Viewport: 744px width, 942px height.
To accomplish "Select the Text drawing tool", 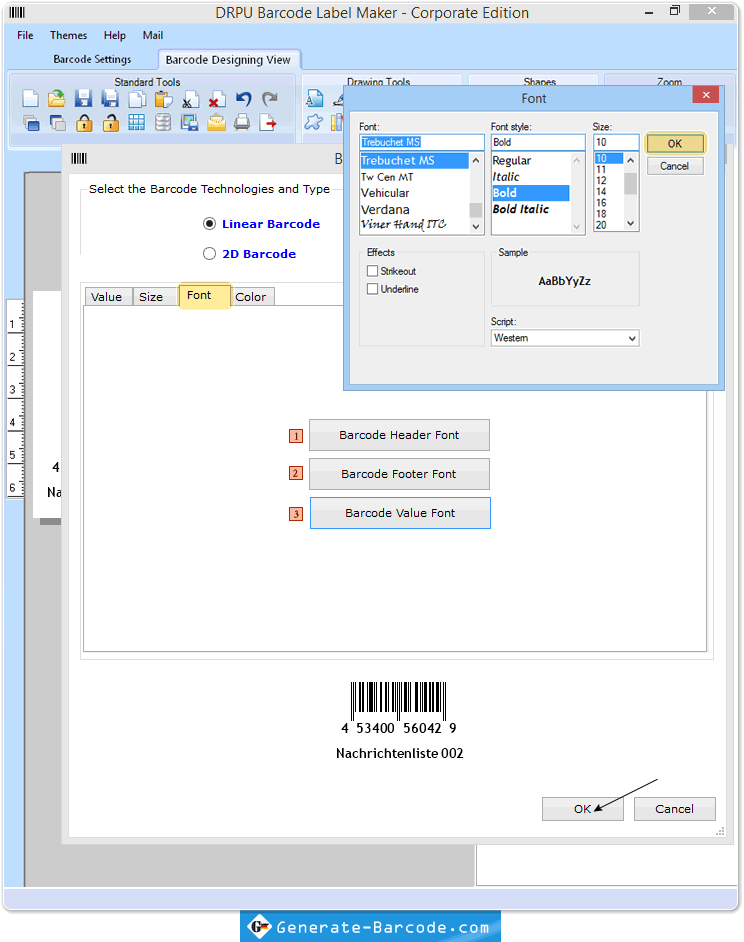I will (314, 99).
